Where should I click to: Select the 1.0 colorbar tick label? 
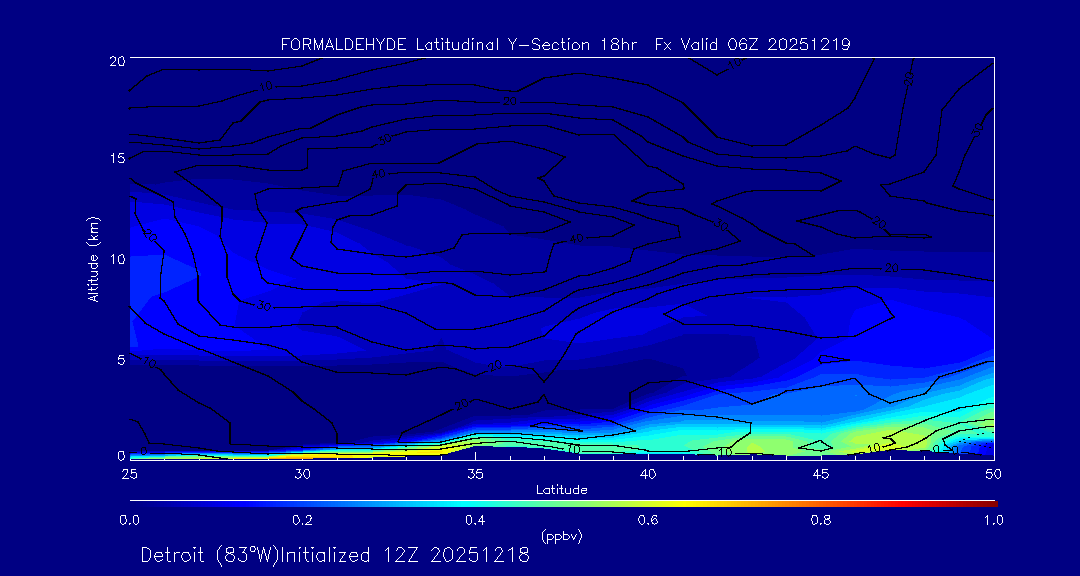[994, 520]
